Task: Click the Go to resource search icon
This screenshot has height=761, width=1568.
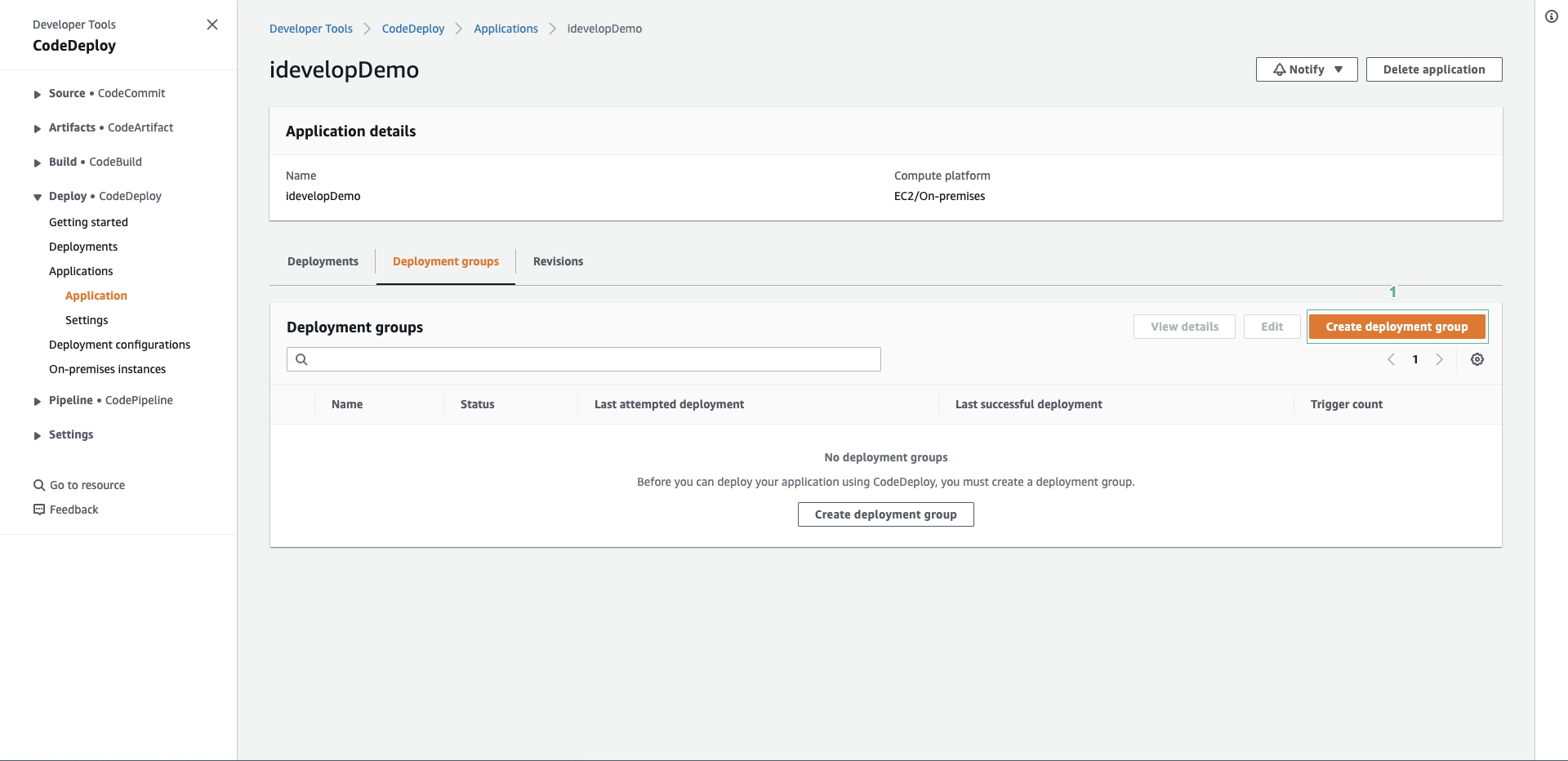Action: (38, 485)
